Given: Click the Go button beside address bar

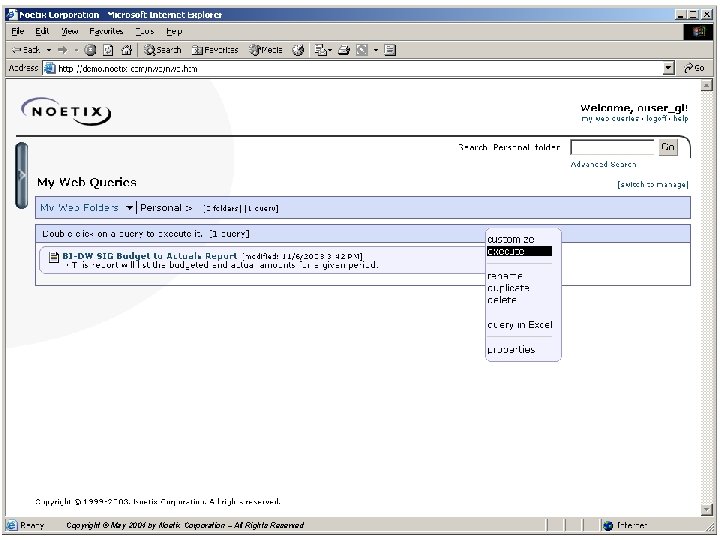Looking at the screenshot, I should pyautogui.click(x=694, y=68).
